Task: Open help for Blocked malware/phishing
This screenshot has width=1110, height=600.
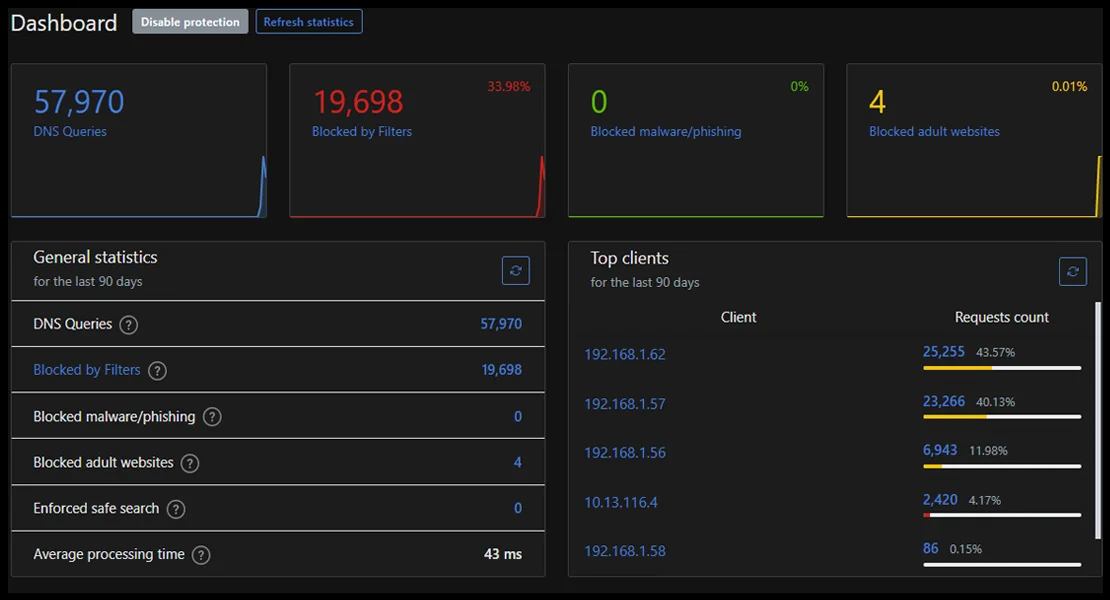Action: [x=211, y=416]
